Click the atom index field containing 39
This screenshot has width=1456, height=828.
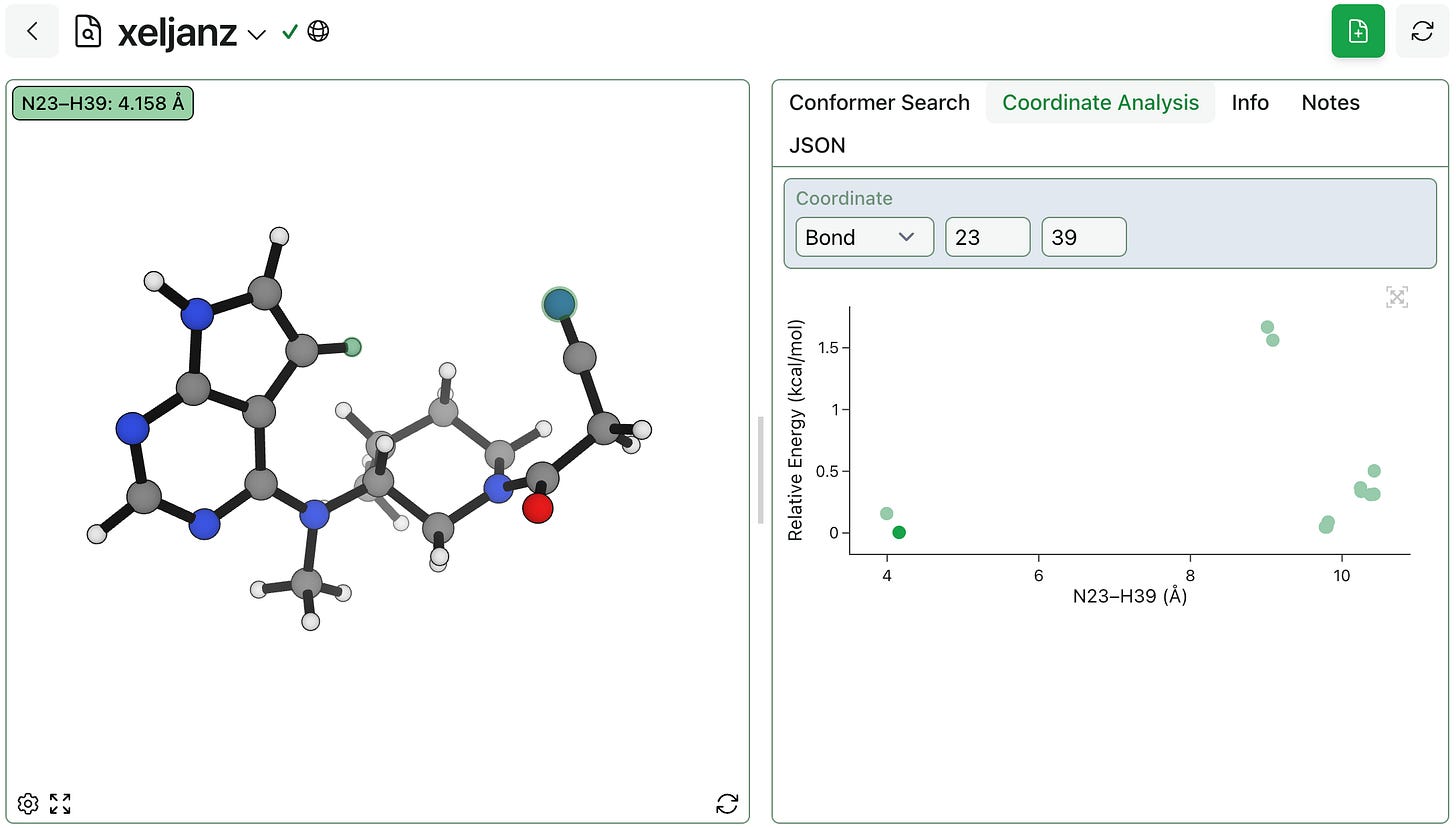click(1084, 237)
